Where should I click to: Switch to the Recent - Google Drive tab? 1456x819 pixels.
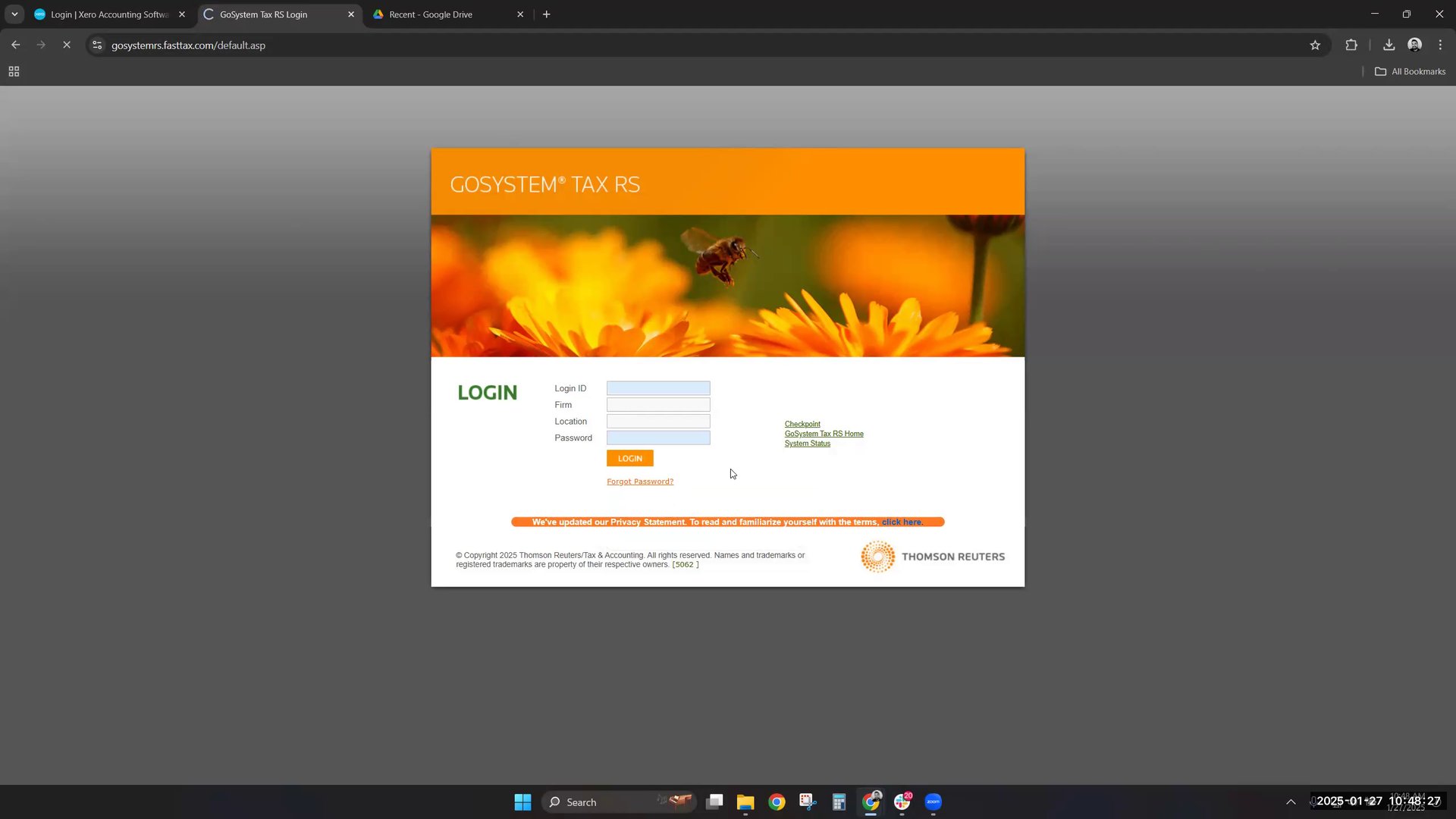click(x=431, y=14)
